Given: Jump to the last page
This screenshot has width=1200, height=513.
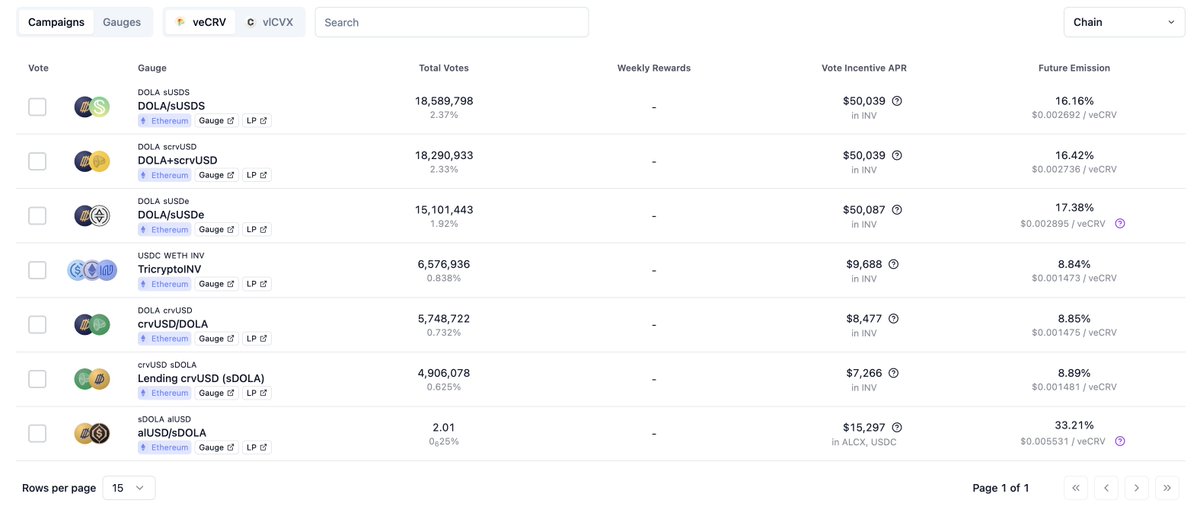Looking at the screenshot, I should point(1167,488).
